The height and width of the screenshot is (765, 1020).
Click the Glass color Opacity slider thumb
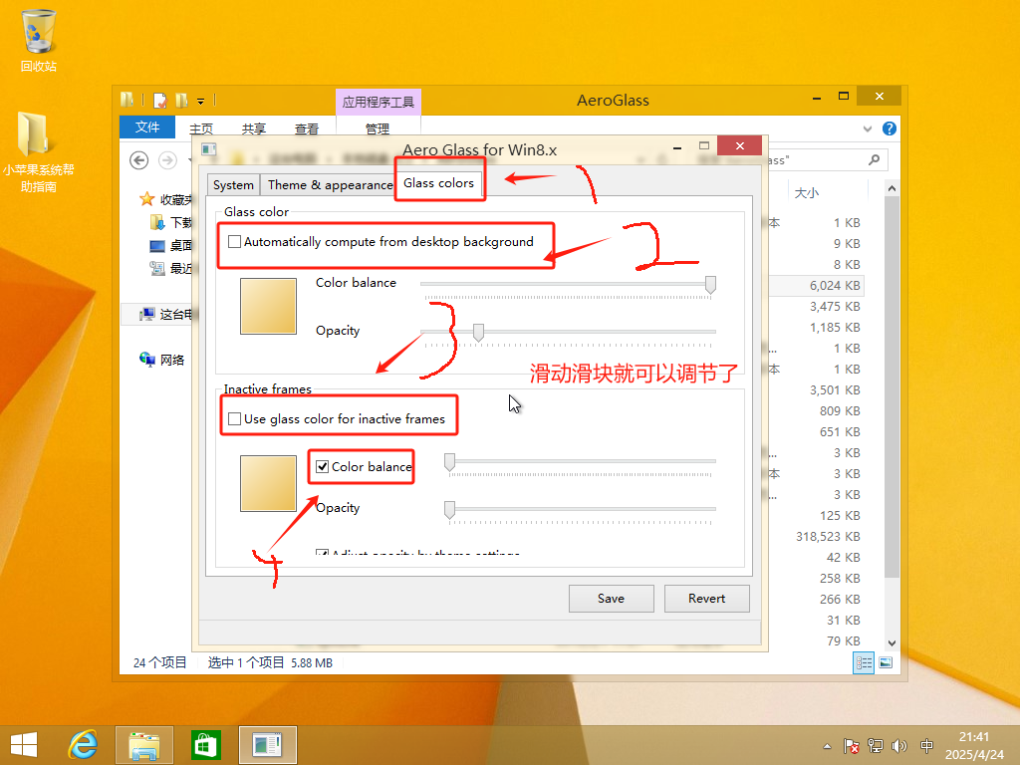pos(478,332)
